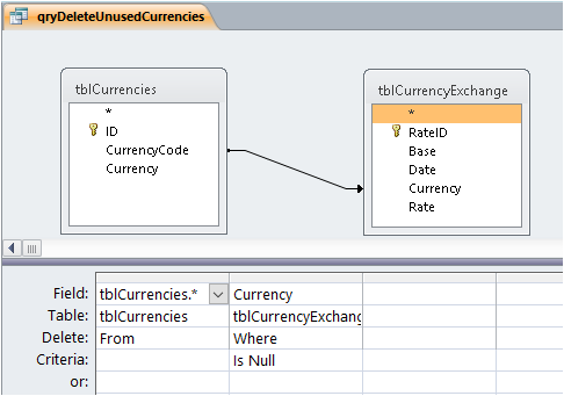The image size is (570, 398).
Task: Select the CurrencyCode field in tblCurrencies
Action: pyautogui.click(x=147, y=150)
